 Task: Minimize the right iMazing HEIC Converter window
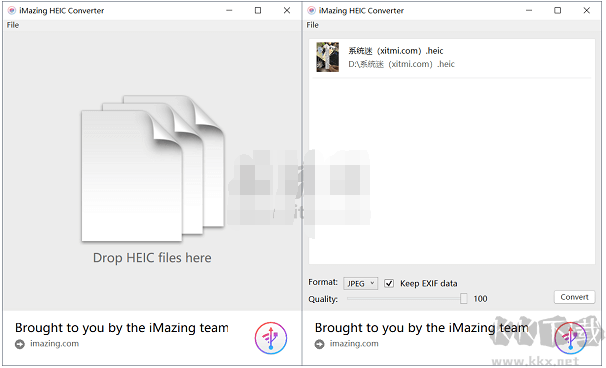pos(529,10)
